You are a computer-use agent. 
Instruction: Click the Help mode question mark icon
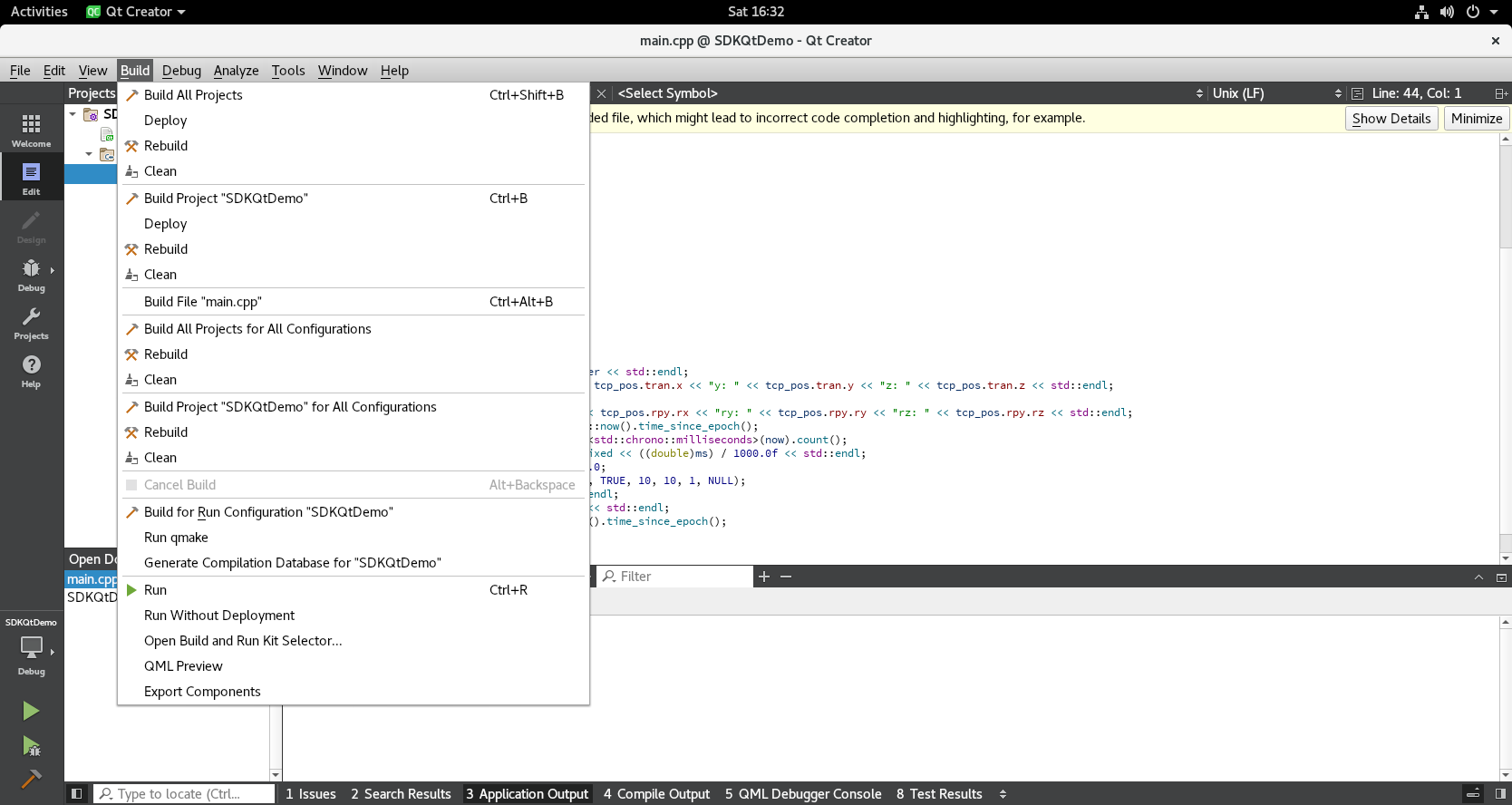click(x=31, y=370)
